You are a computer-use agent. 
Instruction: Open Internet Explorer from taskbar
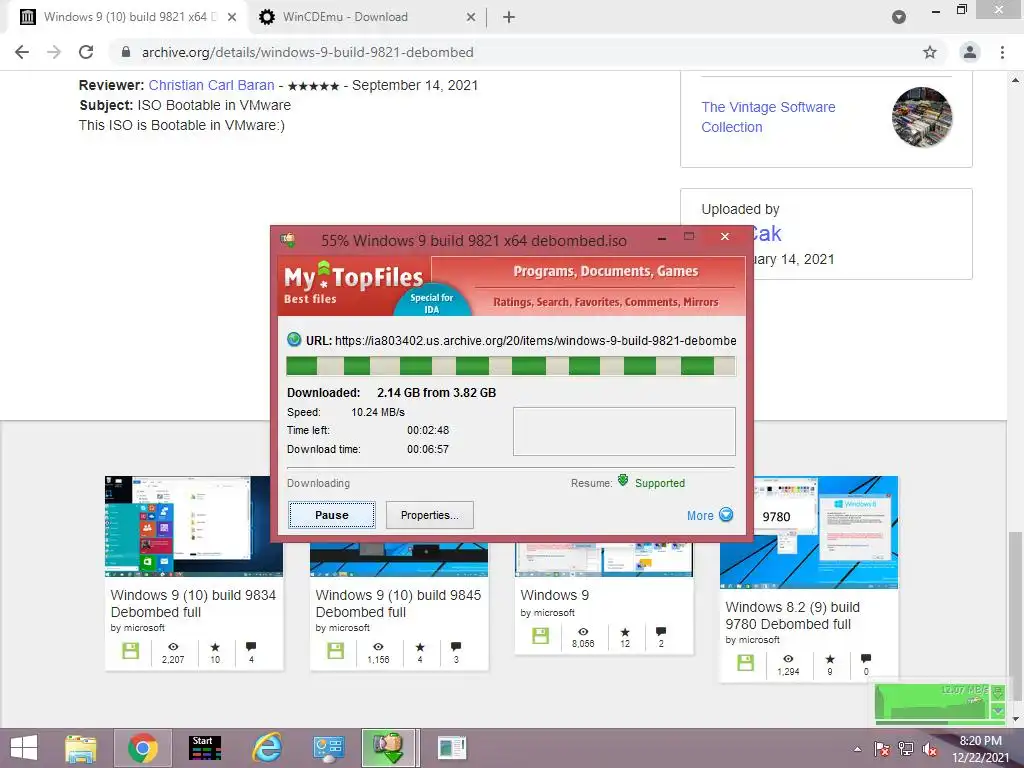click(267, 748)
